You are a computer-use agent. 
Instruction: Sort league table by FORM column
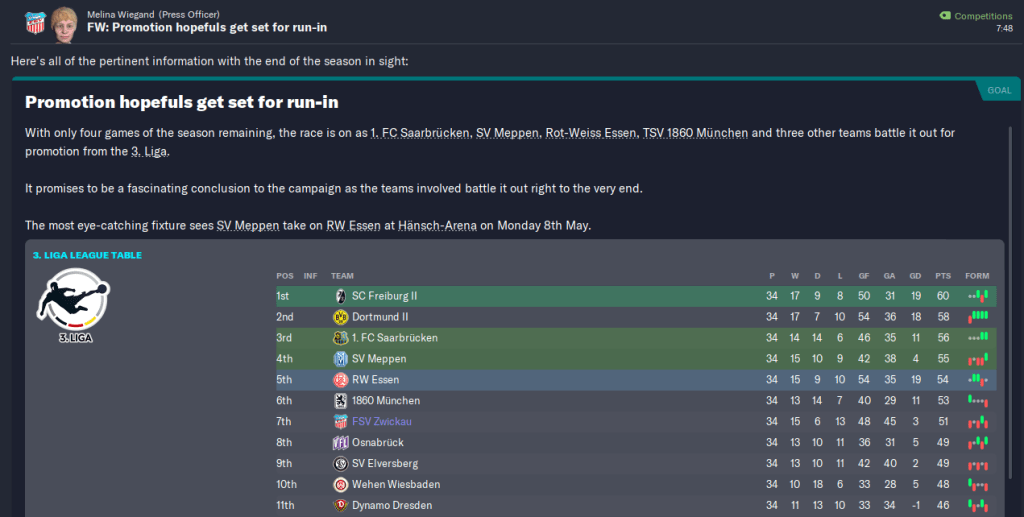976,276
